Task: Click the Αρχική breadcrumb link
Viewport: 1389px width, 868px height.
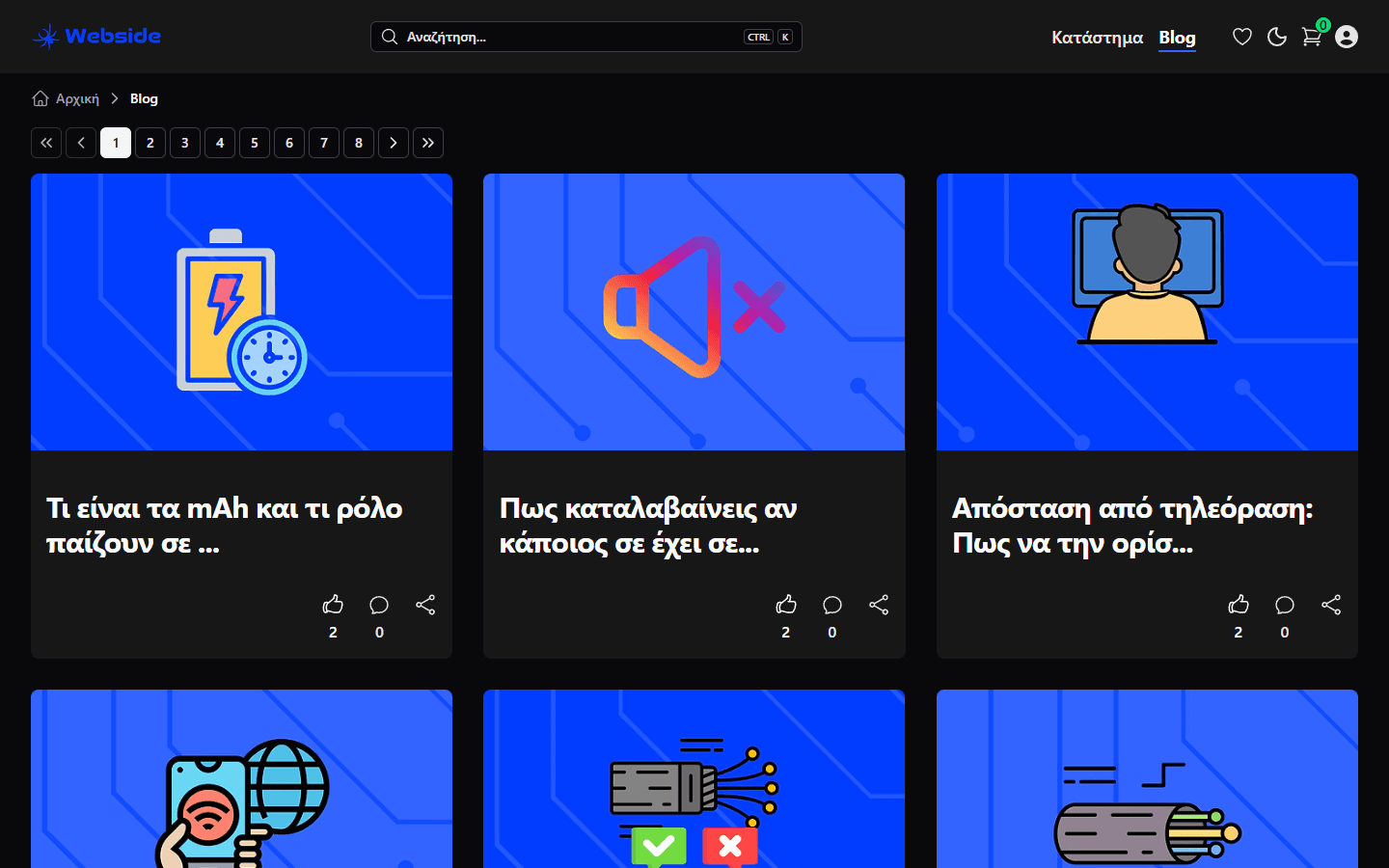Action: click(x=77, y=98)
